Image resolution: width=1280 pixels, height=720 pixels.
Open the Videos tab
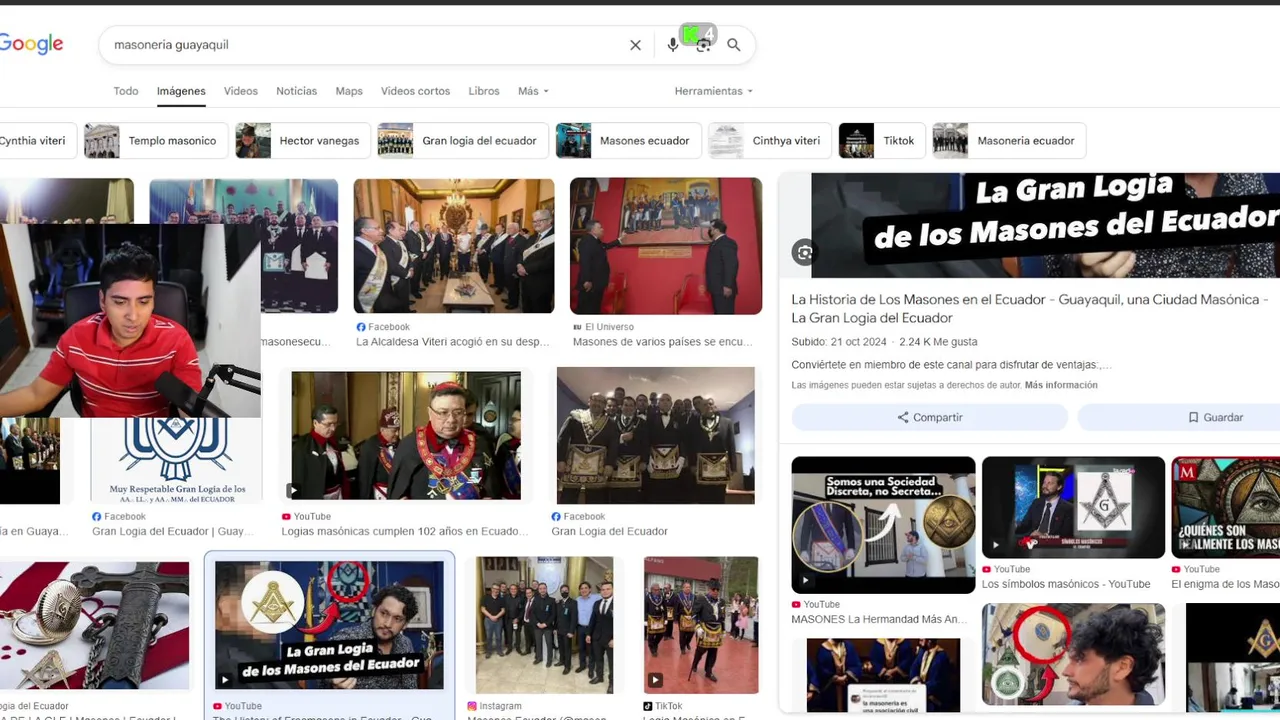tap(241, 91)
